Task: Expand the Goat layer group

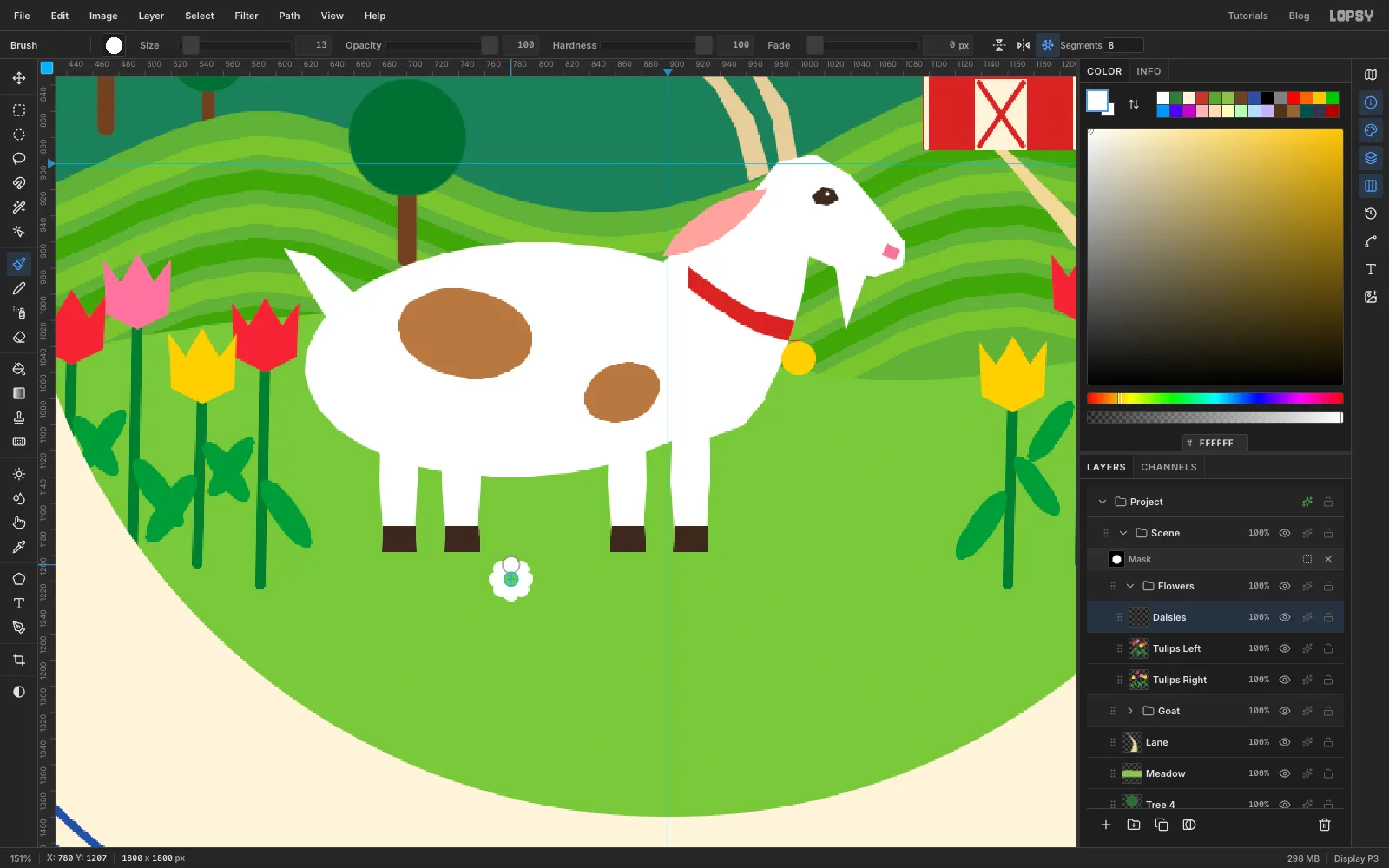Action: 1130,711
